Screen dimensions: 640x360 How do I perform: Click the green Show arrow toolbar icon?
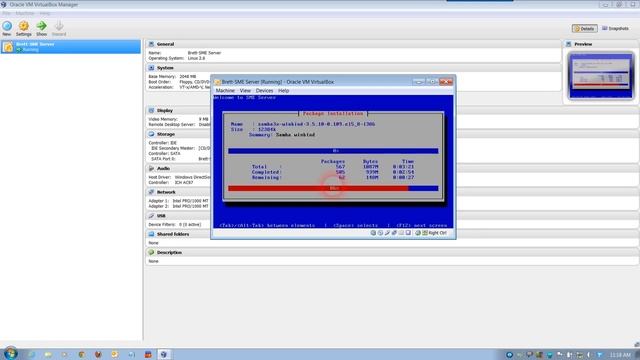click(41, 26)
